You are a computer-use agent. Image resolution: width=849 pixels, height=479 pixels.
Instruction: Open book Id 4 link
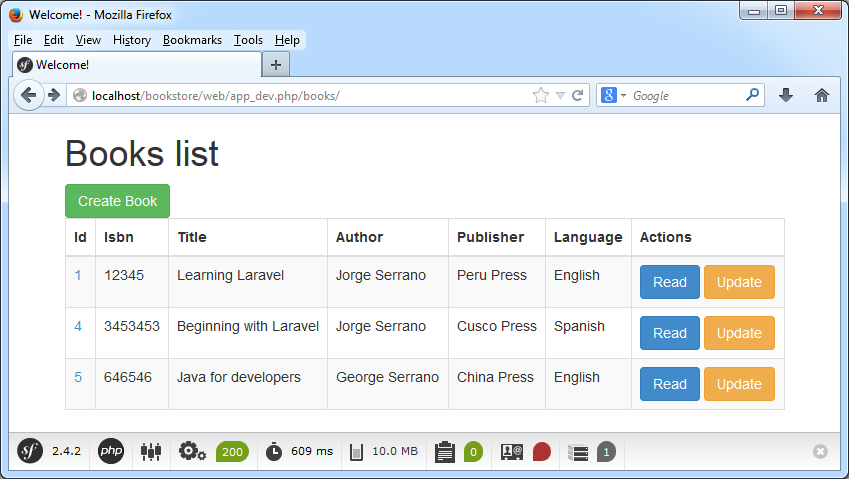tap(78, 326)
